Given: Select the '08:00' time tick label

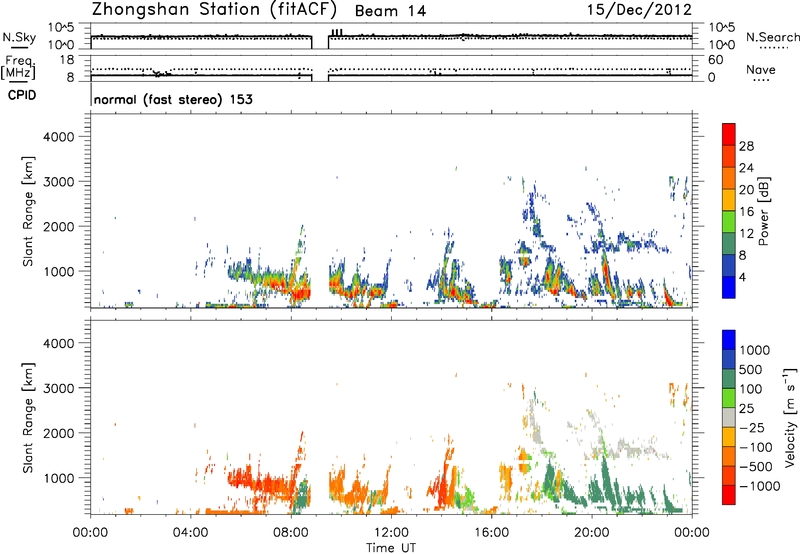Looking at the screenshot, I should [x=291, y=533].
